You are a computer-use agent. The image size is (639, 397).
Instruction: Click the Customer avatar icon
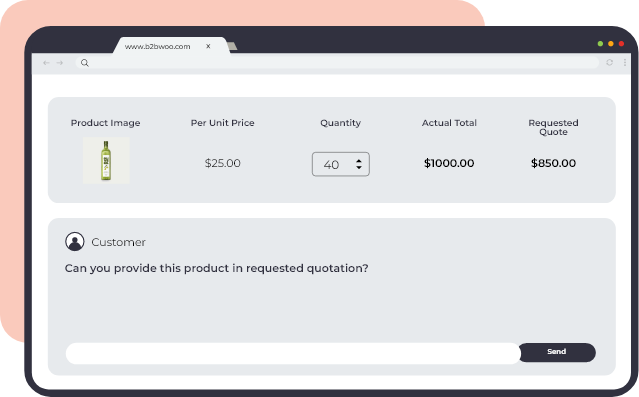[75, 242]
